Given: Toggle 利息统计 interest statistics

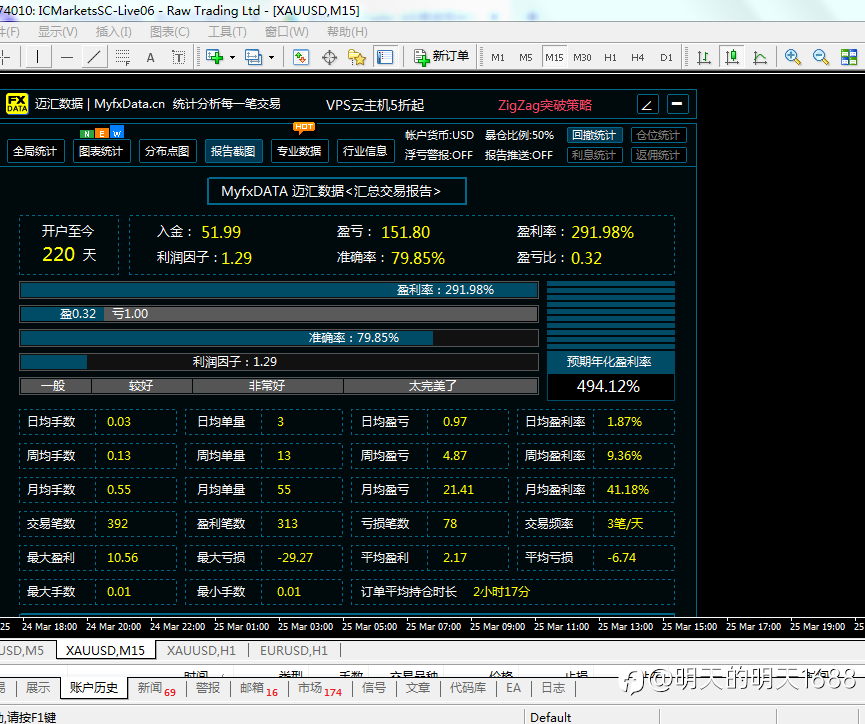Looking at the screenshot, I should pos(595,155).
